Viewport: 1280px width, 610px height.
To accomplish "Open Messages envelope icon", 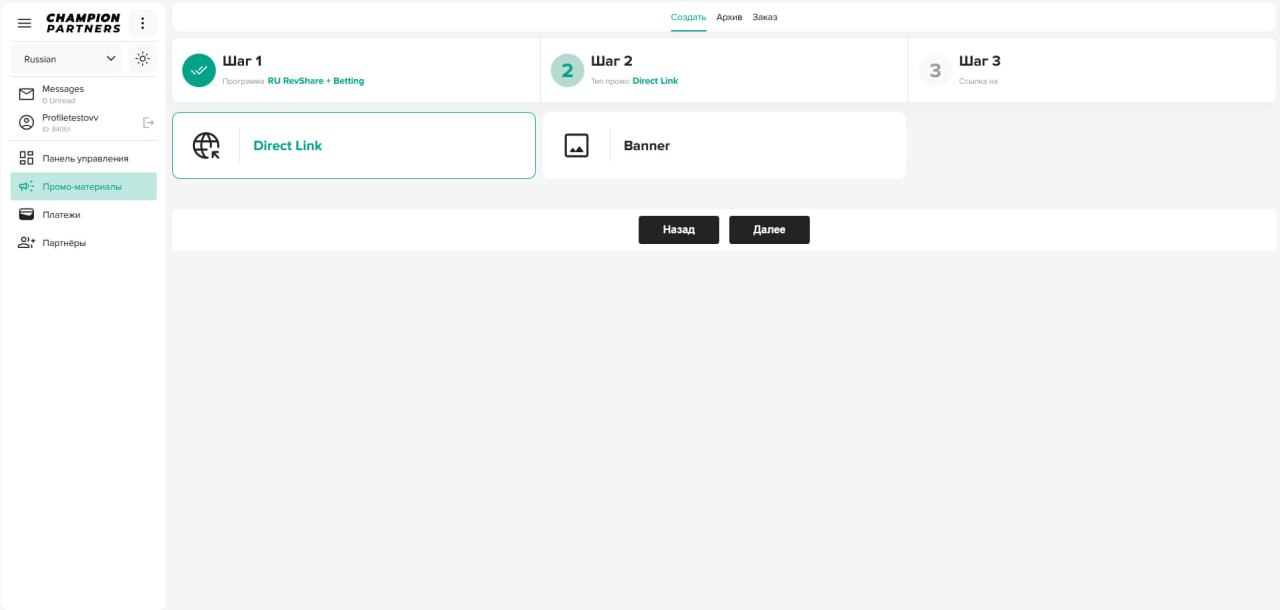I will (x=27, y=94).
